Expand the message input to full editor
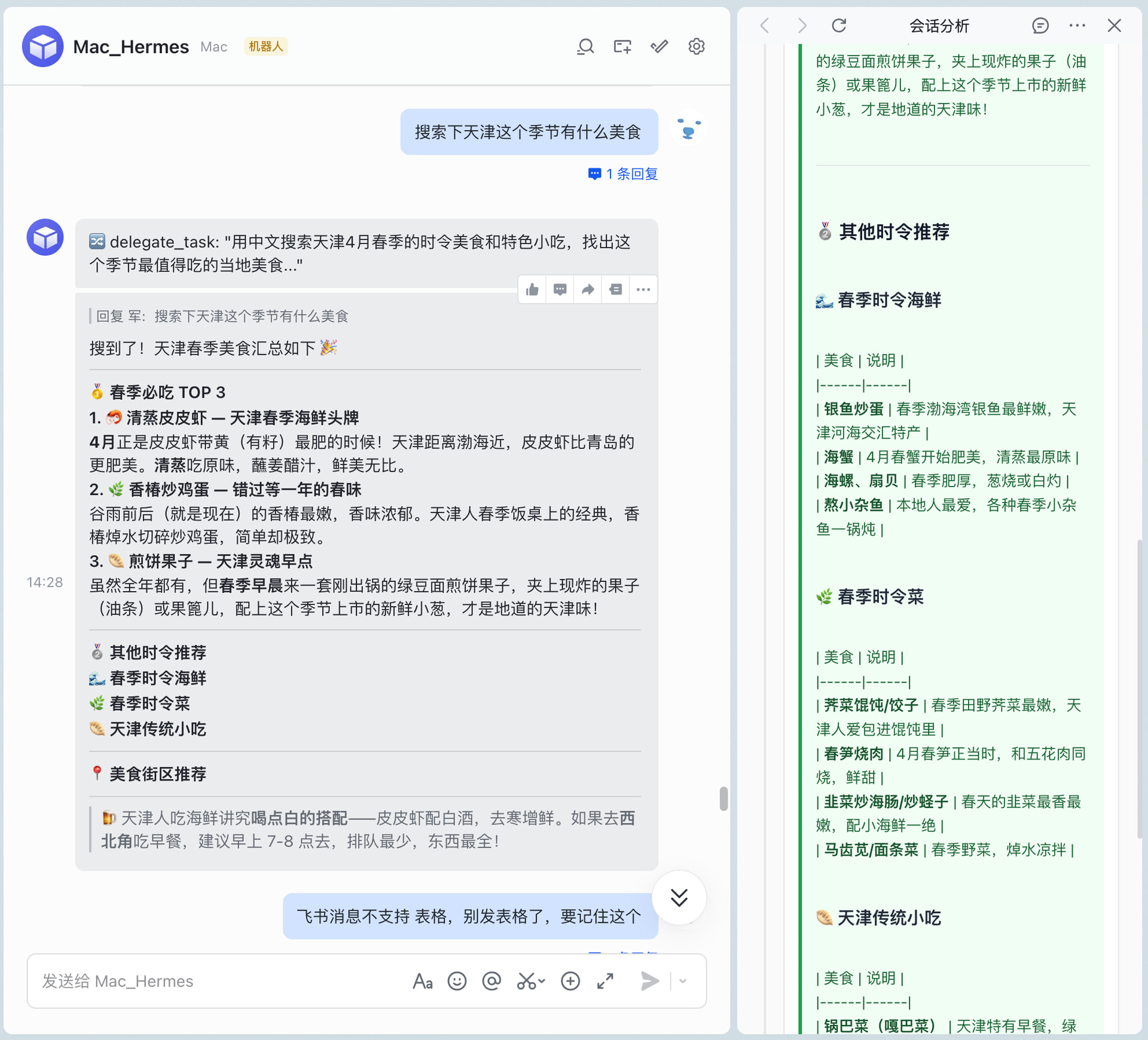 [x=605, y=981]
